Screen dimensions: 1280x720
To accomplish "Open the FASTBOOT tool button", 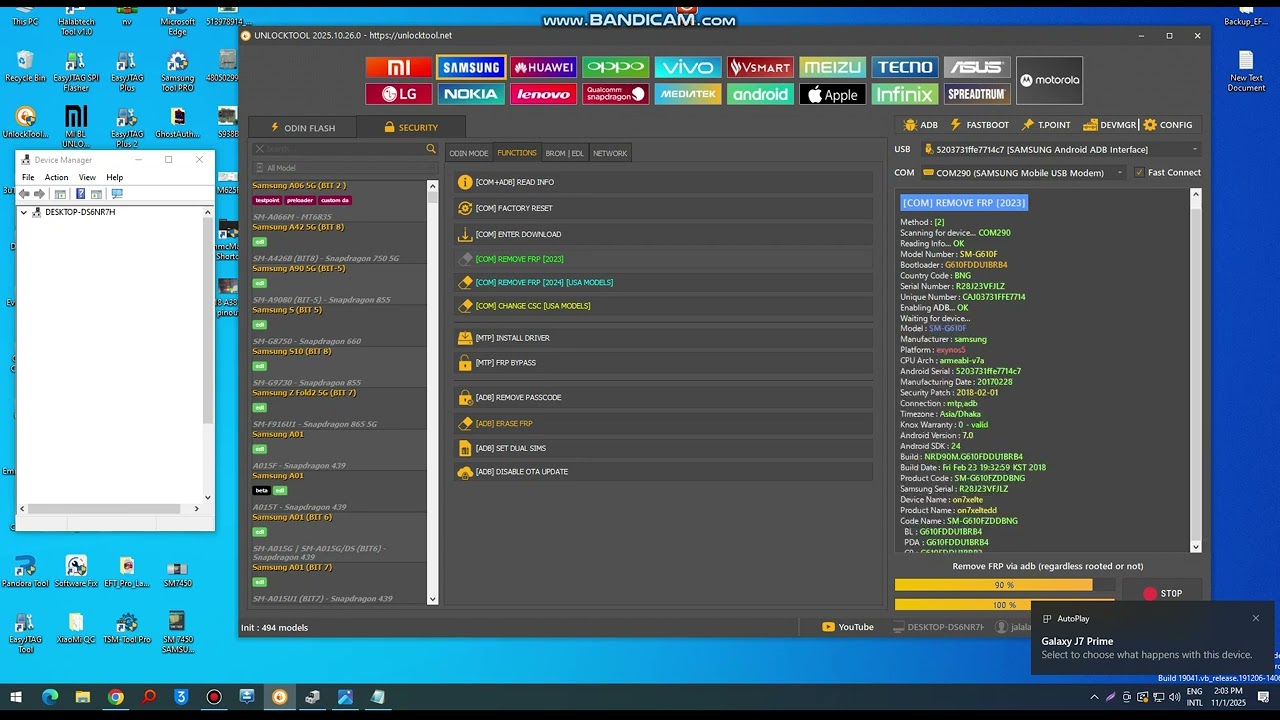I will click(x=979, y=125).
